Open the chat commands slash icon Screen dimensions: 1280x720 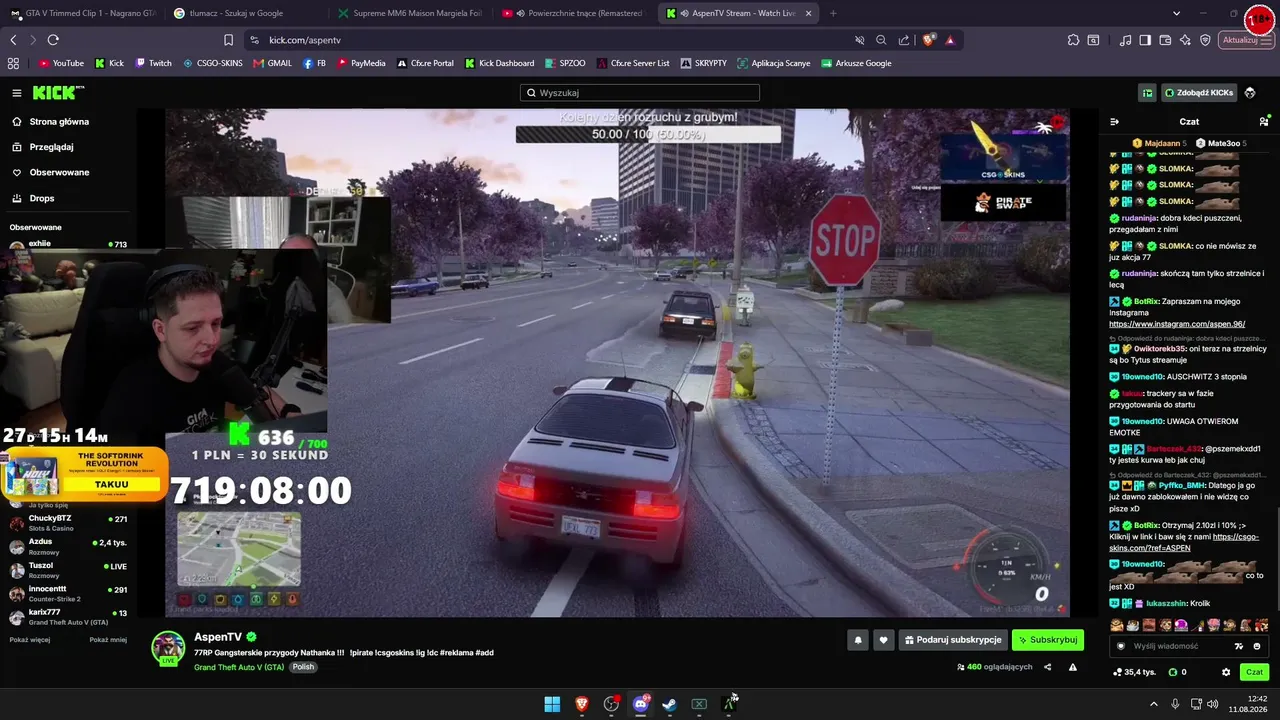pos(1239,646)
